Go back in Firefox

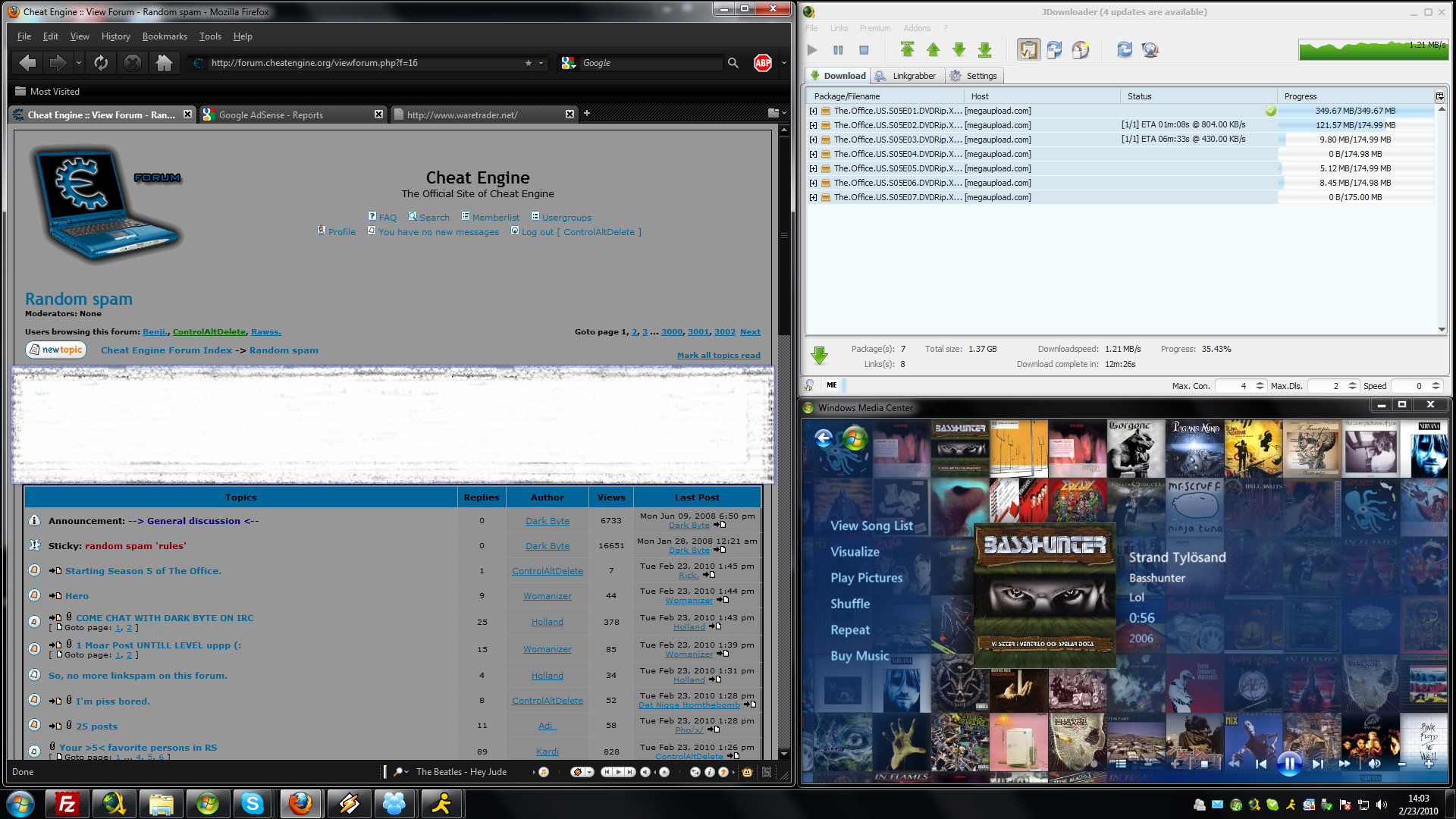tap(27, 63)
